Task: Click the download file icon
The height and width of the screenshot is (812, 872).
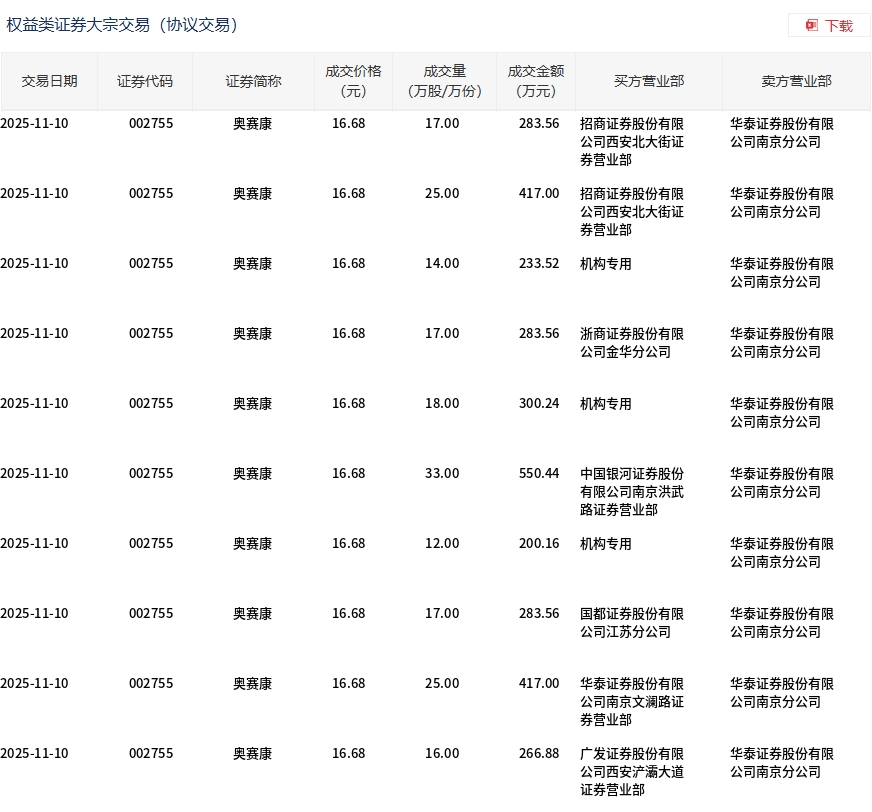Action: pos(811,25)
